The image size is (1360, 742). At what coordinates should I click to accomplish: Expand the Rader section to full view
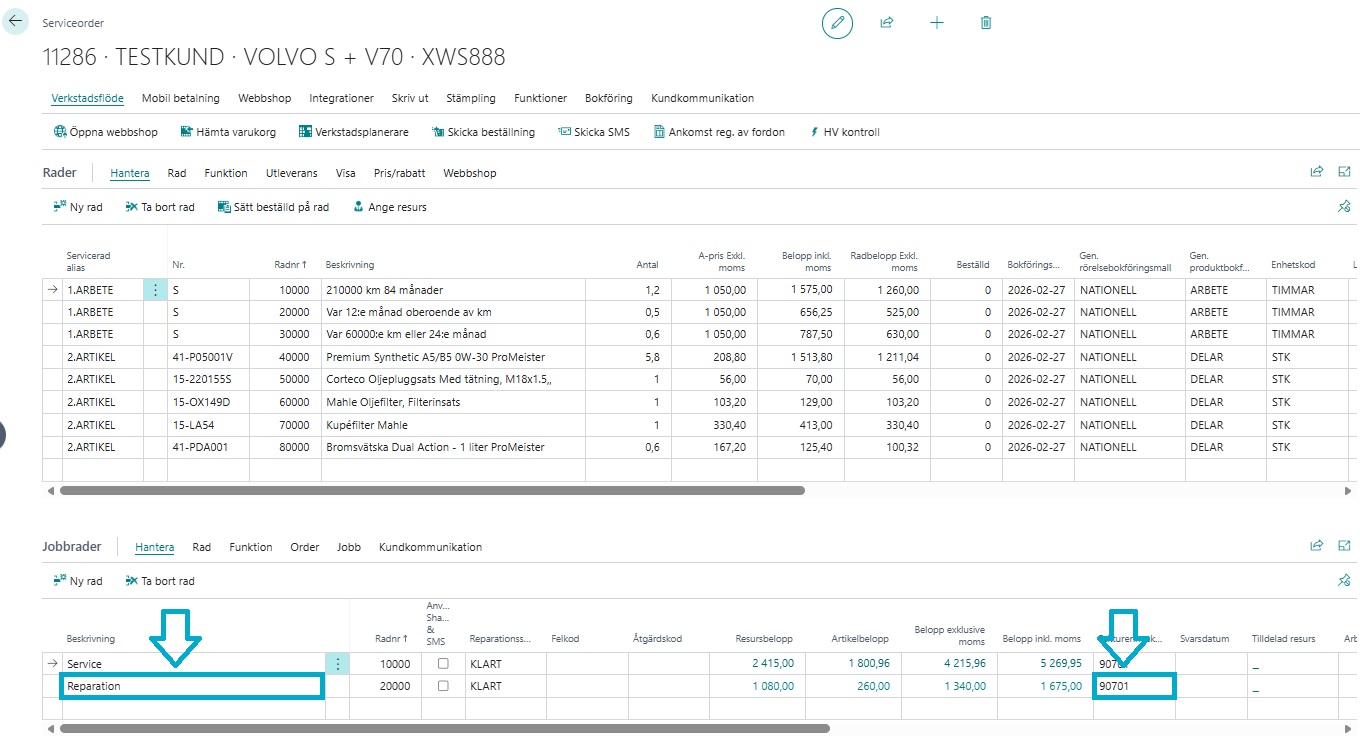point(1345,172)
